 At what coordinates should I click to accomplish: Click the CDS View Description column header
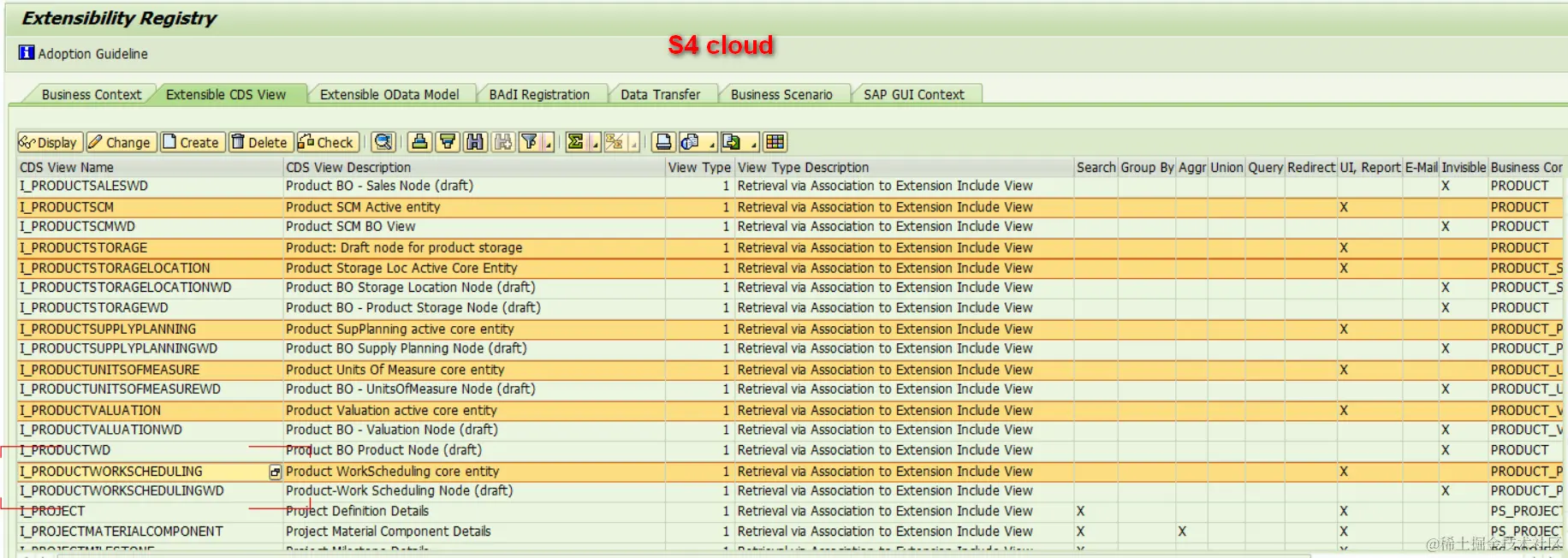[475, 168]
